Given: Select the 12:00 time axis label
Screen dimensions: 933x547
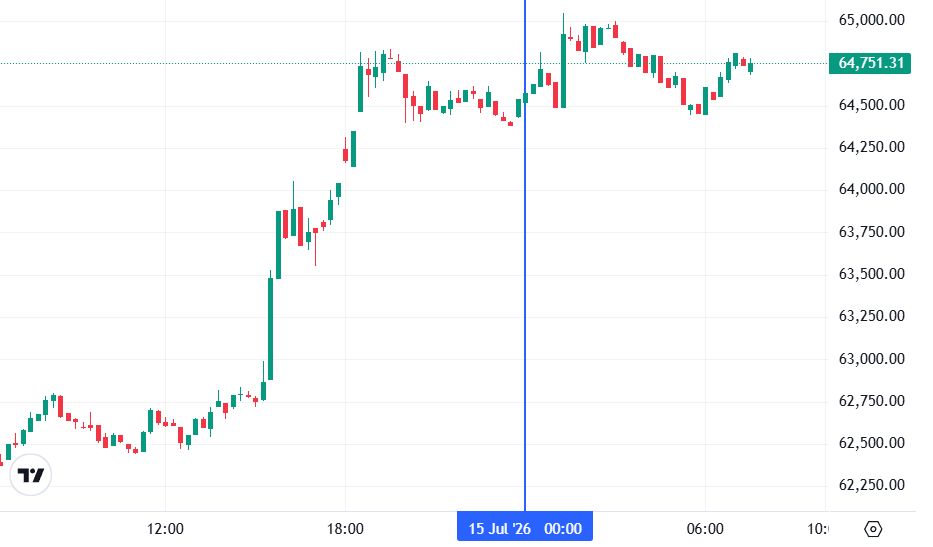Looking at the screenshot, I should coord(165,529).
